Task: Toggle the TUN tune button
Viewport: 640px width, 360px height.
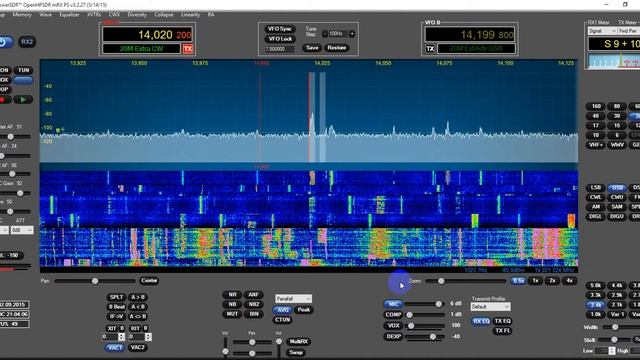Action: click(23, 70)
